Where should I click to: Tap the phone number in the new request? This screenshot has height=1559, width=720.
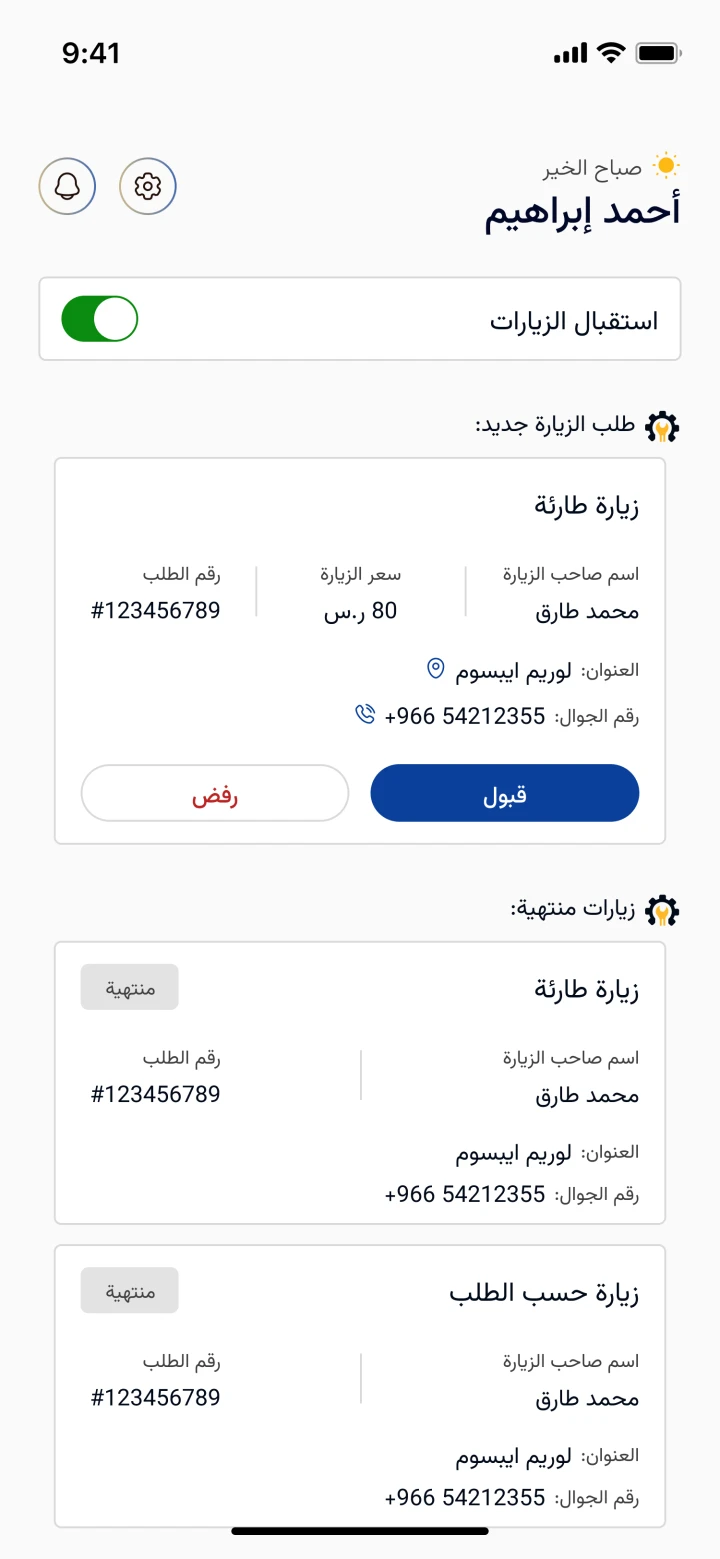tap(465, 716)
